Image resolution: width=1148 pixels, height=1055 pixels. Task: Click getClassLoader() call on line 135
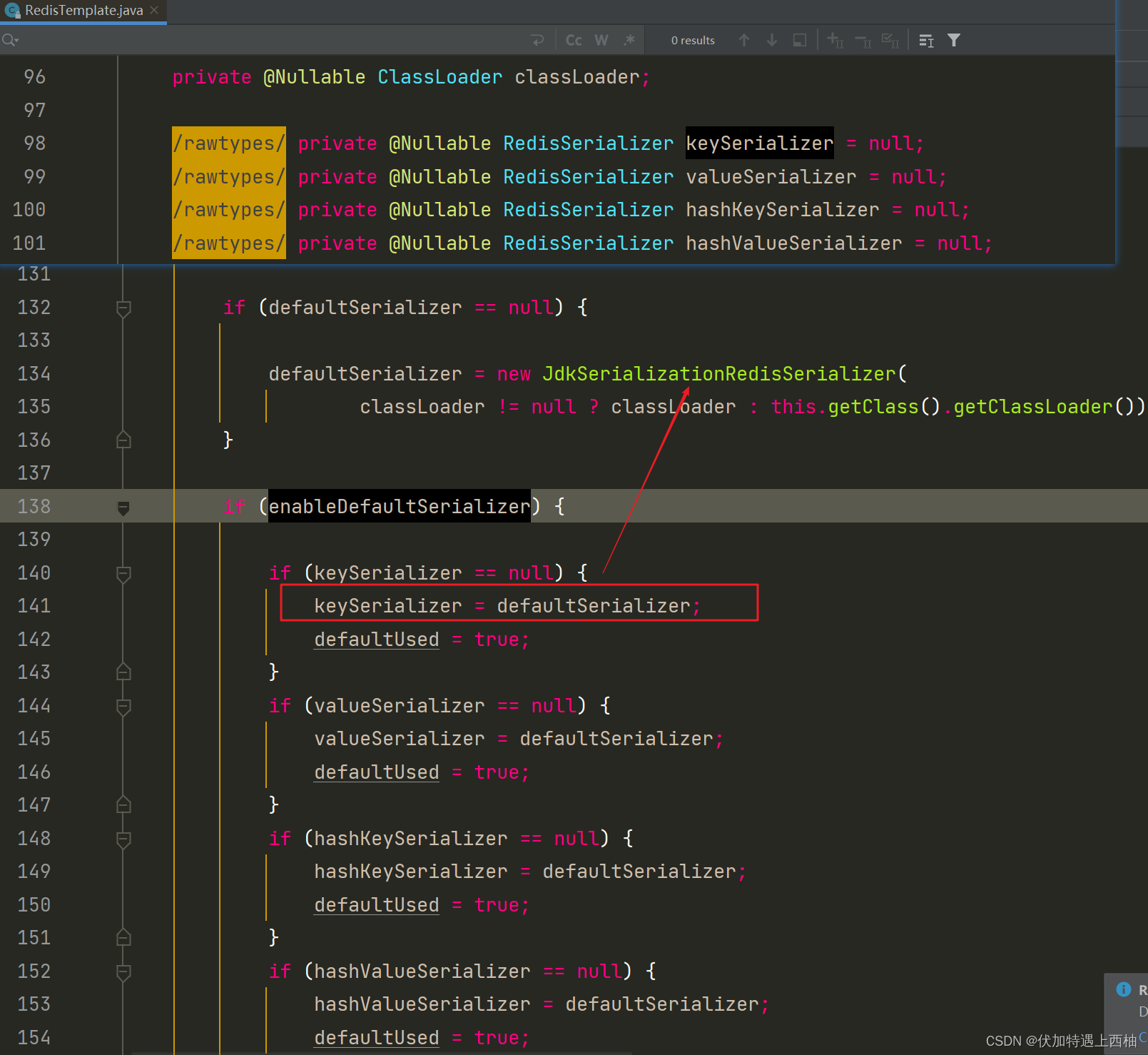pyautogui.click(x=1032, y=406)
